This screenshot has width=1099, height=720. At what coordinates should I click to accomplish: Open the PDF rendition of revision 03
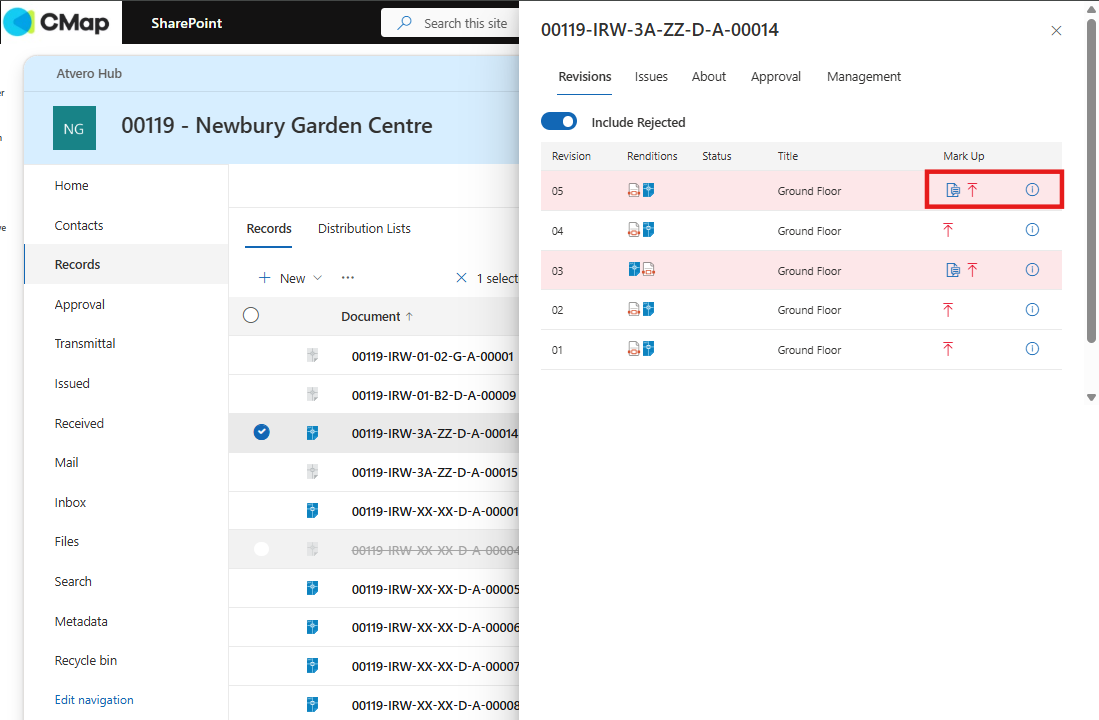pyautogui.click(x=648, y=269)
